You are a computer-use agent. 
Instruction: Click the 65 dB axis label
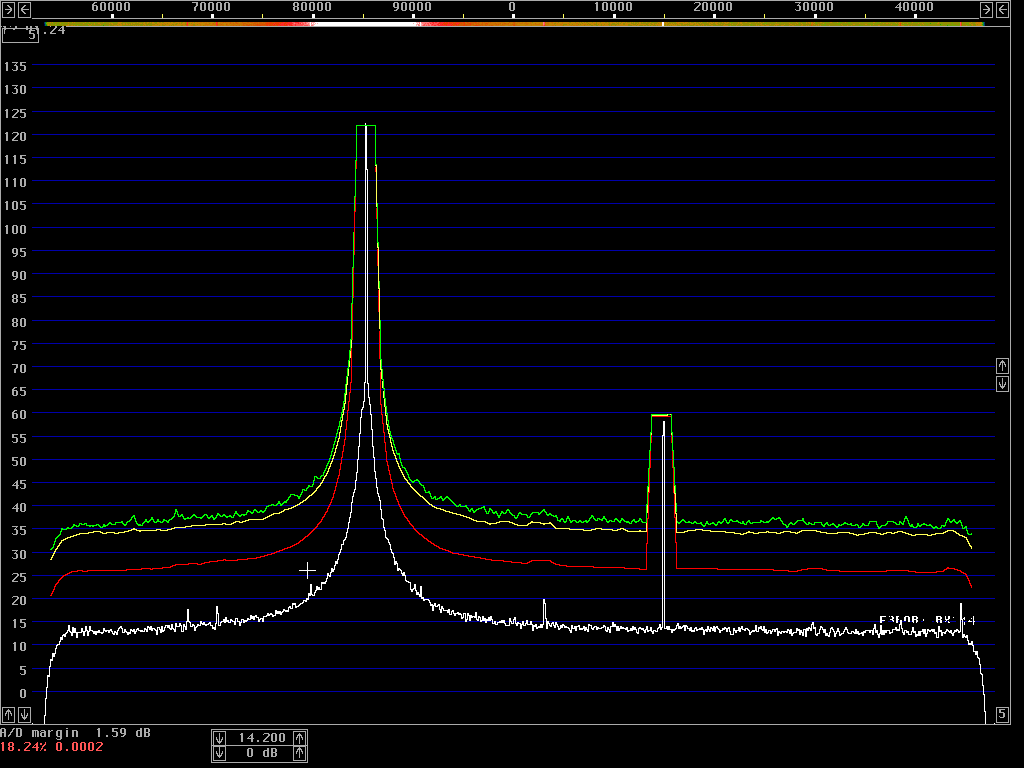(x=19, y=392)
